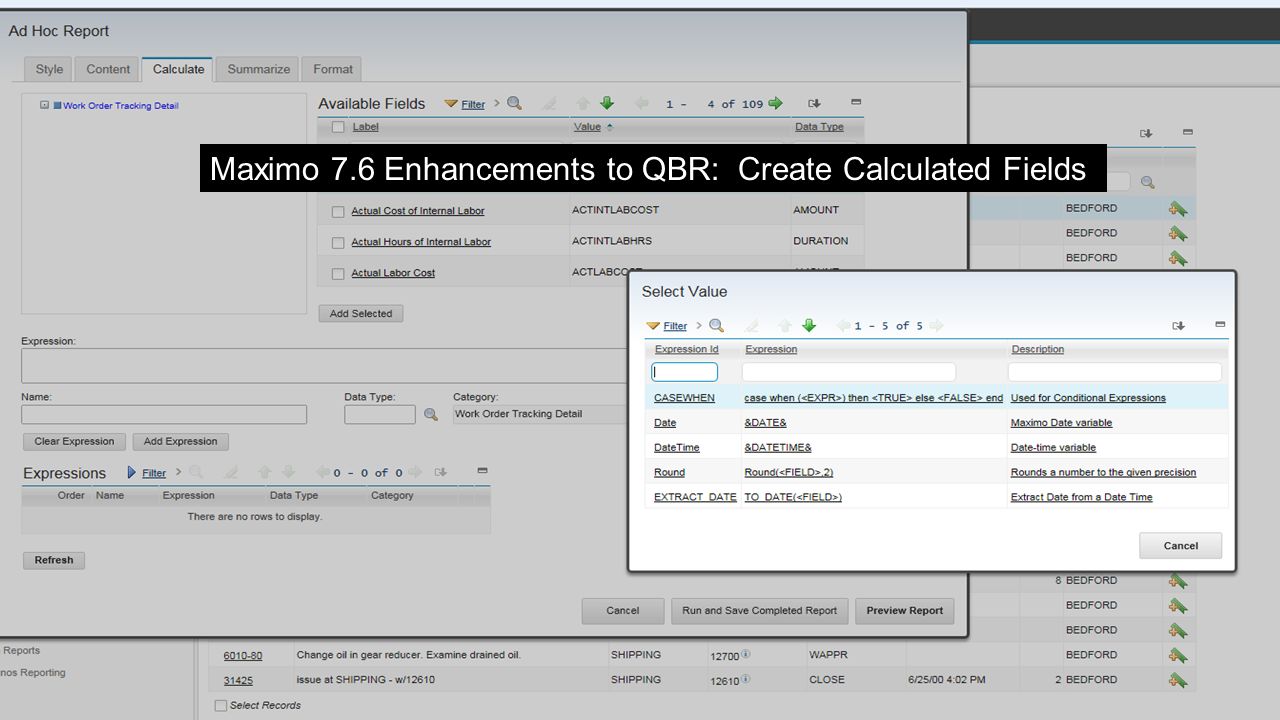Switch to the Content tab

(x=108, y=69)
